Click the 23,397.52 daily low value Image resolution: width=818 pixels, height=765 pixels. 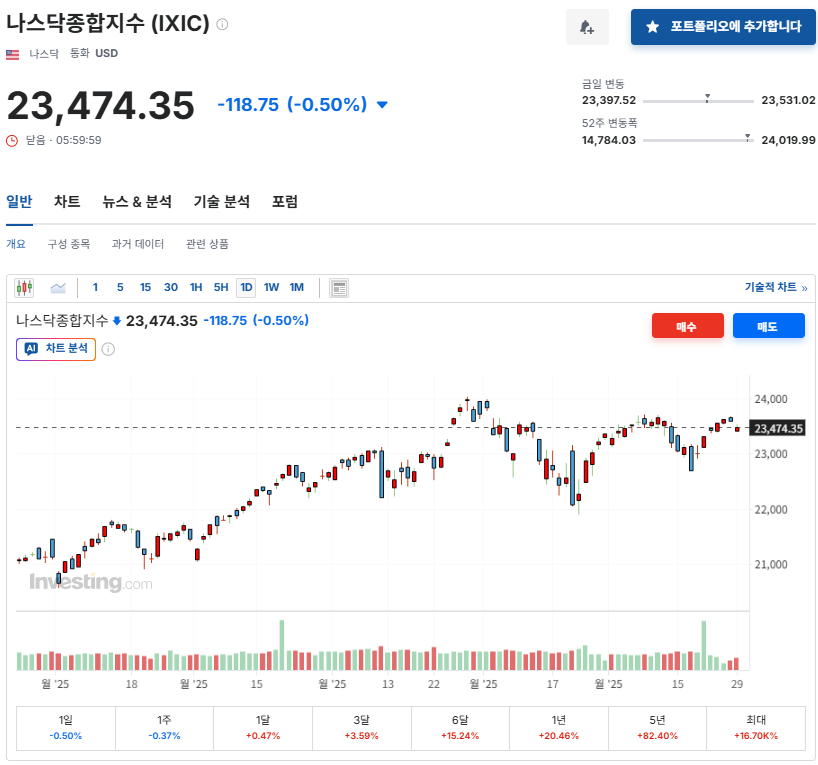[609, 100]
